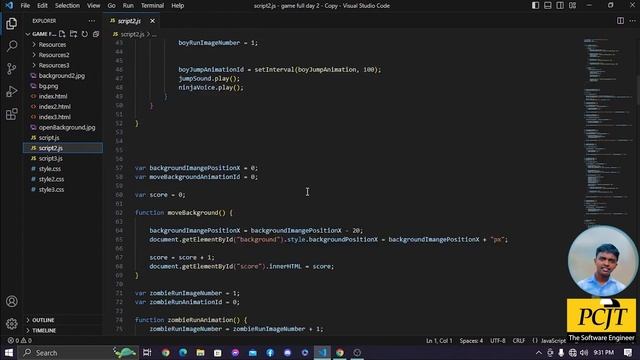Open the Explorer view in activity bar
Image resolution: width=640 pixels, height=360 pixels.
point(11,23)
